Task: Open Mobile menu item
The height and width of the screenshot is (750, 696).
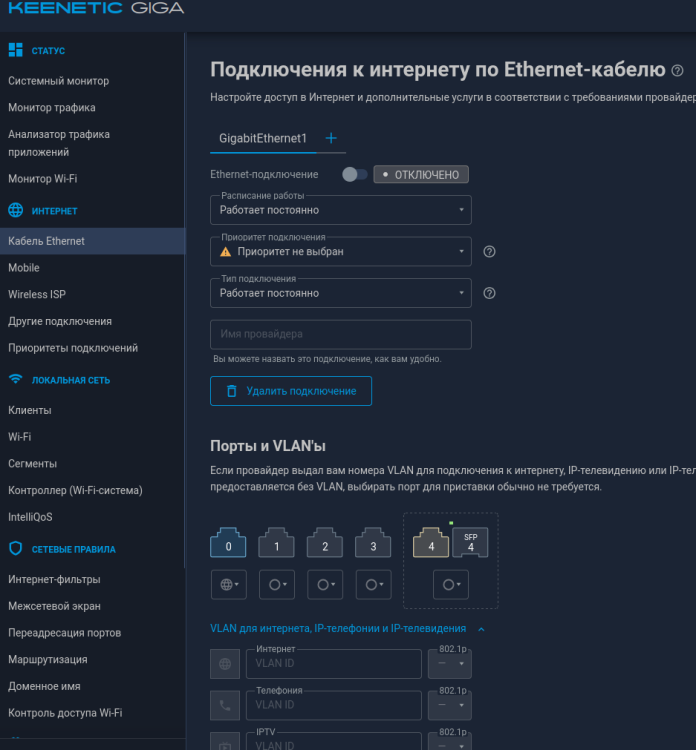Action: [x=23, y=268]
